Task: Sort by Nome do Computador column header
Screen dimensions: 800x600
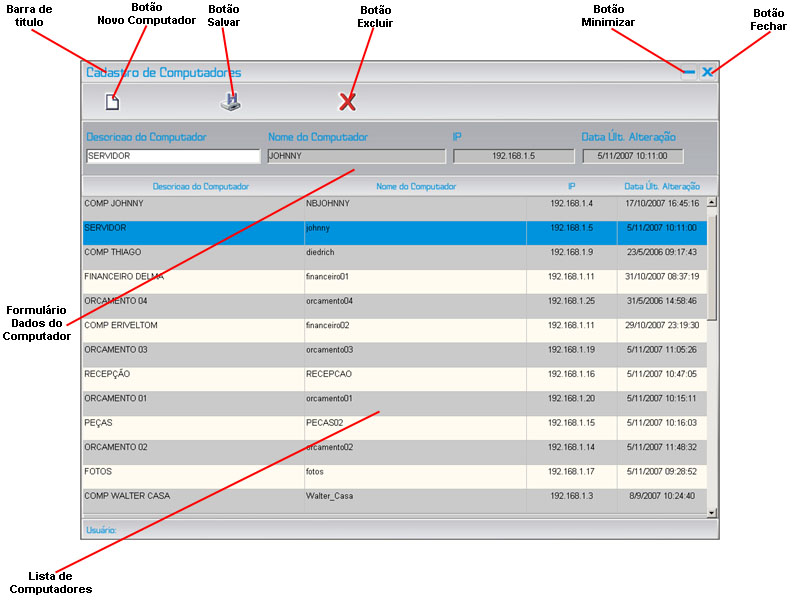Action: click(x=416, y=186)
